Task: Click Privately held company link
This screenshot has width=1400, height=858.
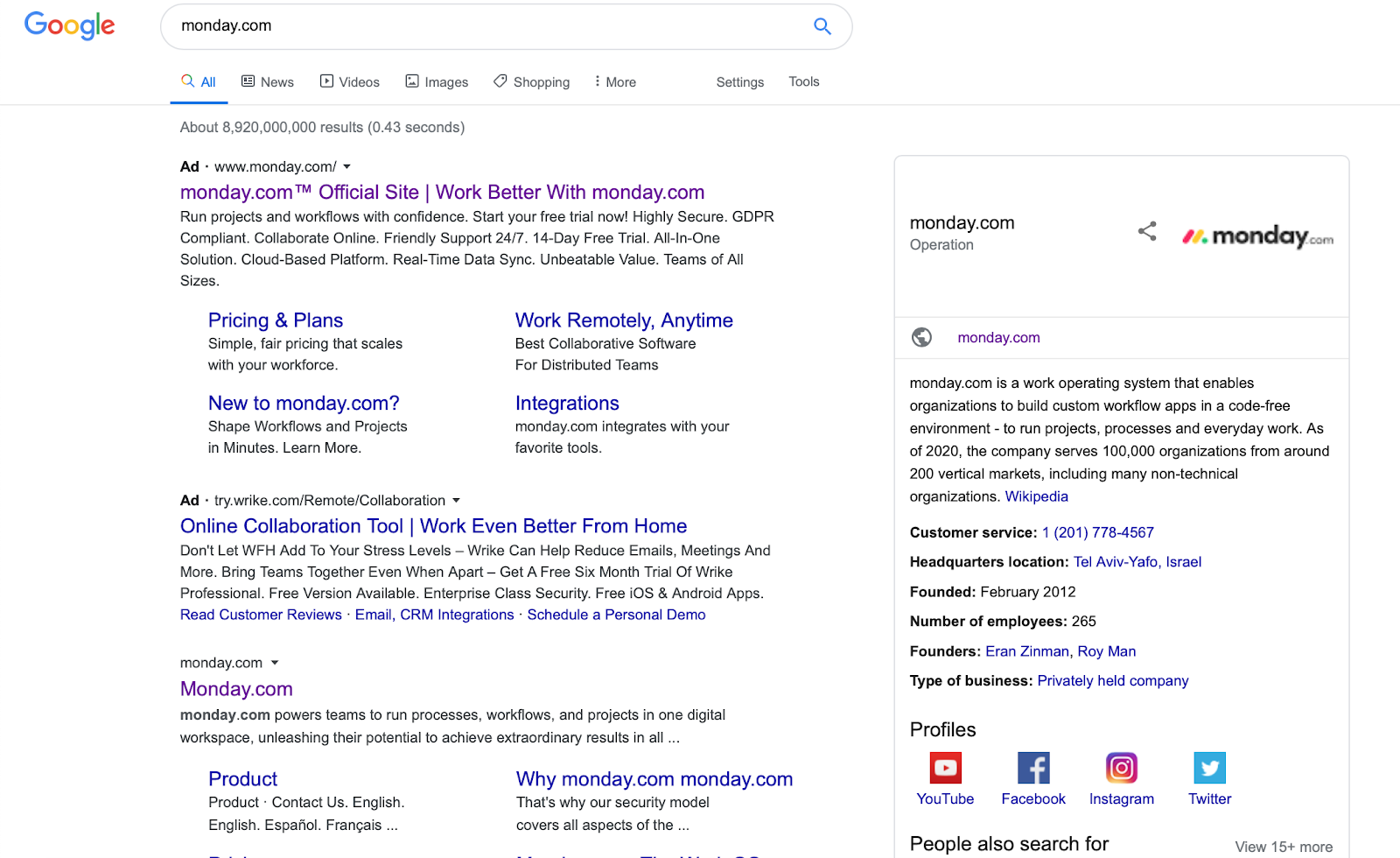Action: tap(1113, 681)
